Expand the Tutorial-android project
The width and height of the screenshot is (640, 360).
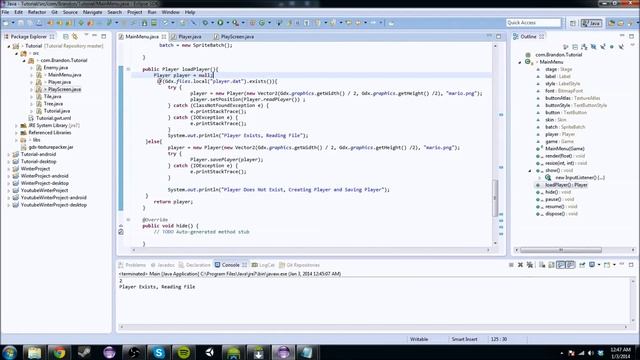tap(9, 154)
